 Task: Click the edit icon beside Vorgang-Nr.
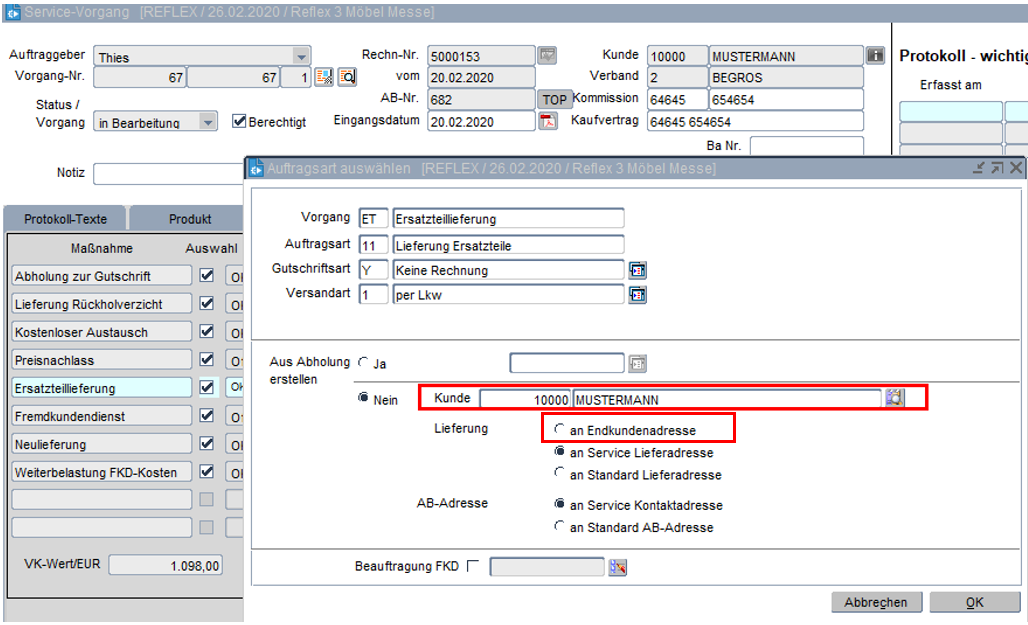[324, 77]
